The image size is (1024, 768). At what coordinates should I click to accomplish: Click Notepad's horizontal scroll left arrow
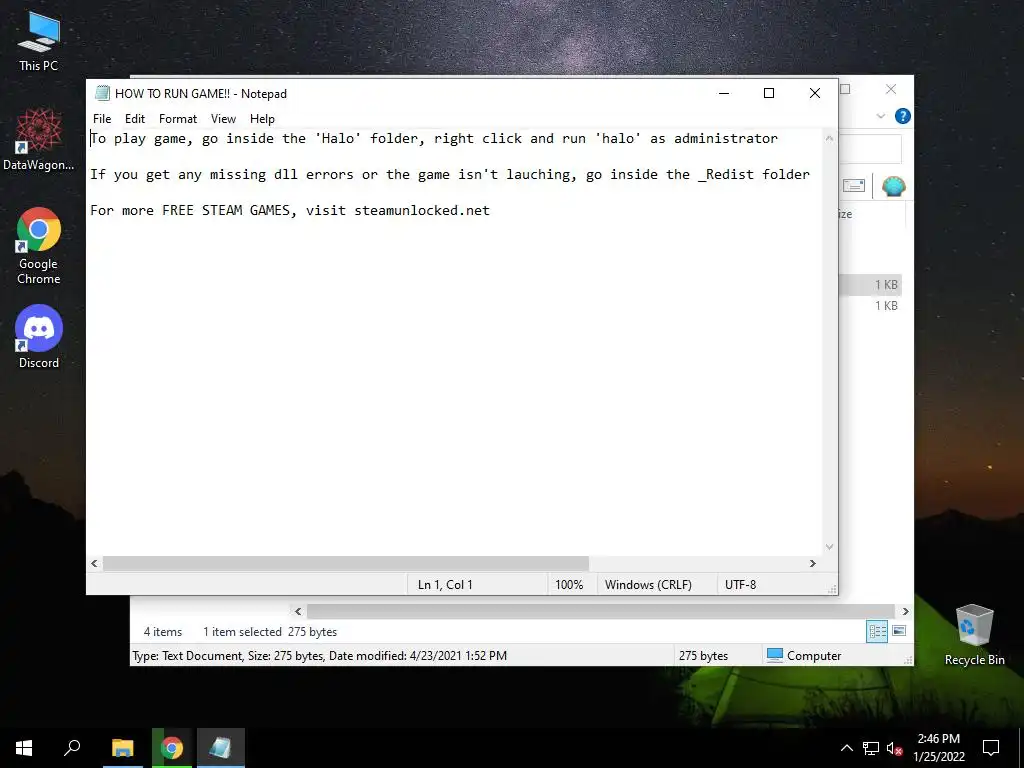tap(95, 564)
